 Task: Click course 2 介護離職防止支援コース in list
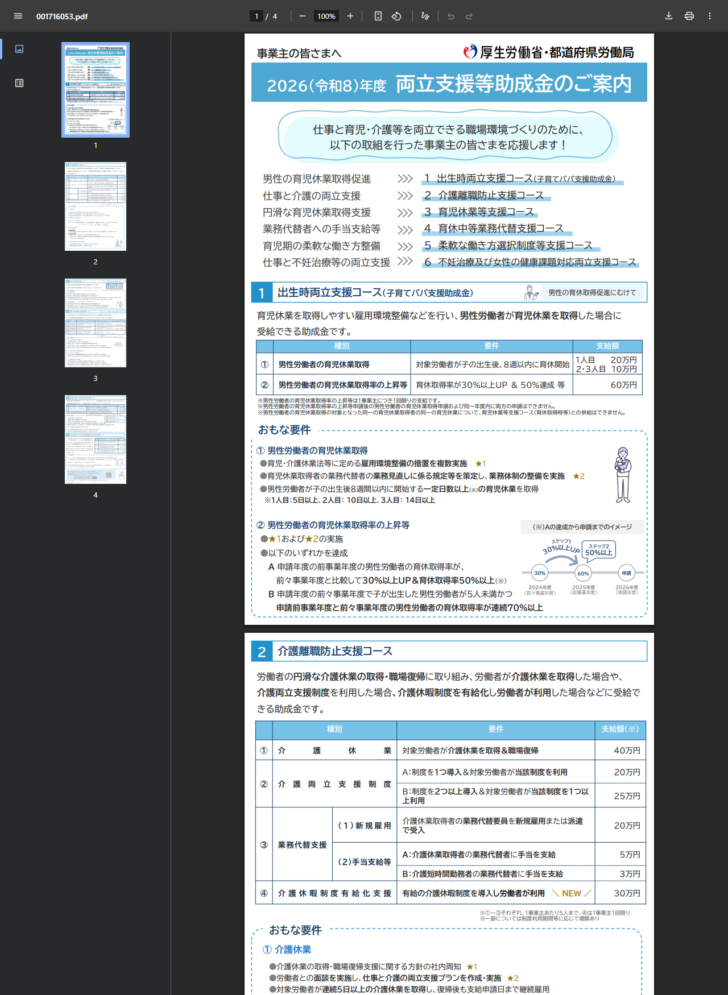pos(484,195)
